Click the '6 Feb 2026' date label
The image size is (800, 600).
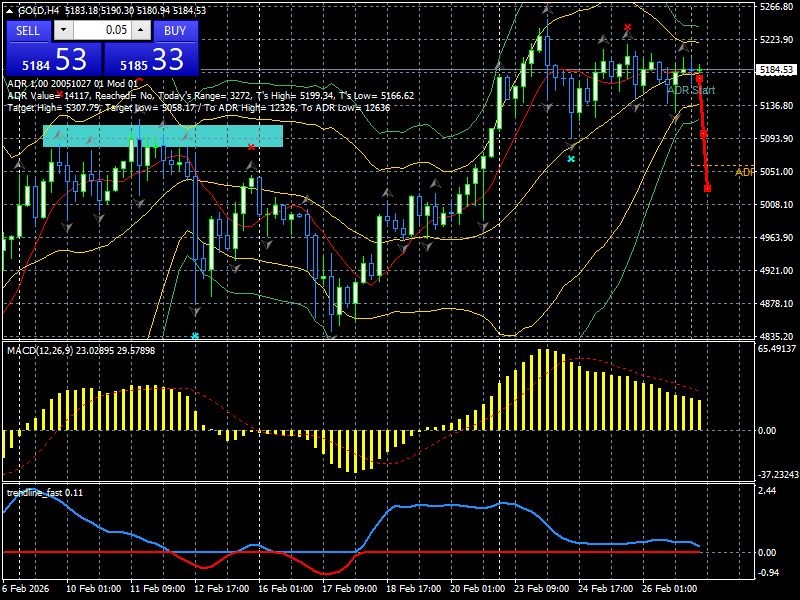(x=26, y=589)
